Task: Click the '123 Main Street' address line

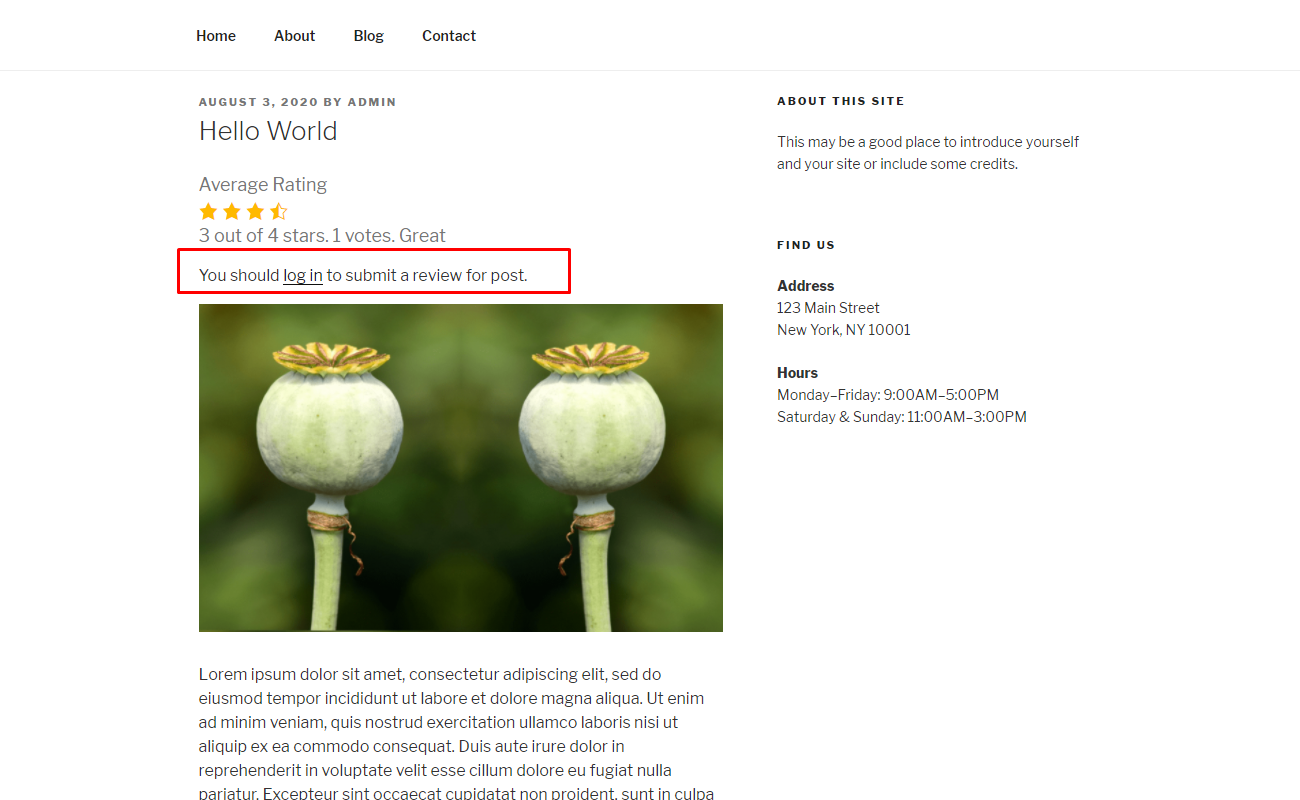Action: [828, 308]
